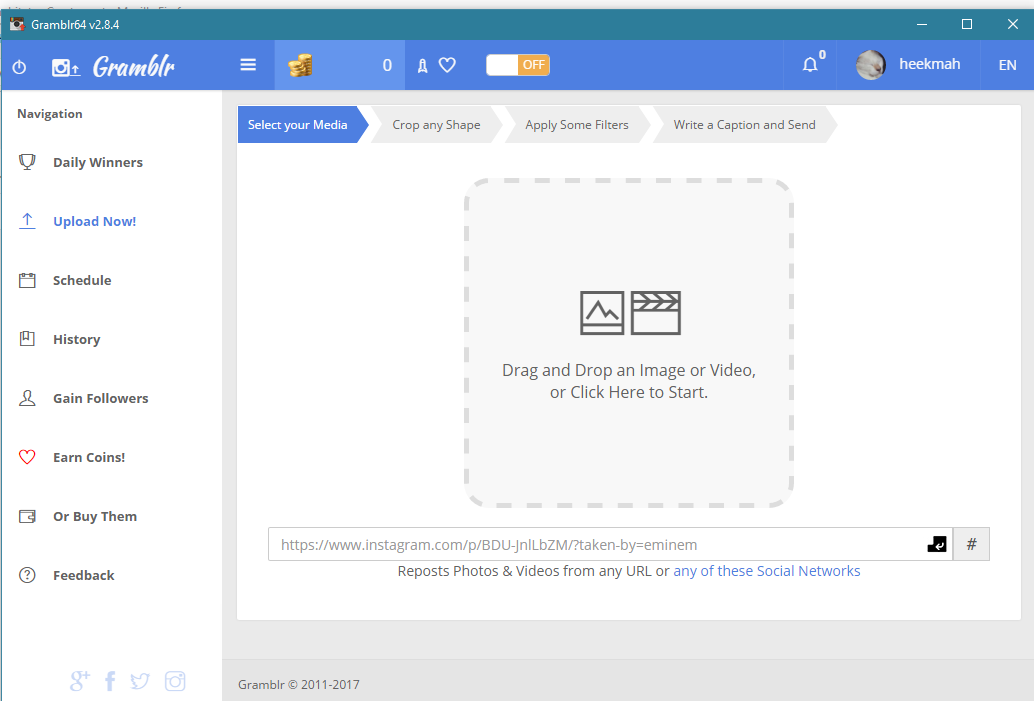Open Earn Coins! page
This screenshot has height=701, width=1034.
89,457
